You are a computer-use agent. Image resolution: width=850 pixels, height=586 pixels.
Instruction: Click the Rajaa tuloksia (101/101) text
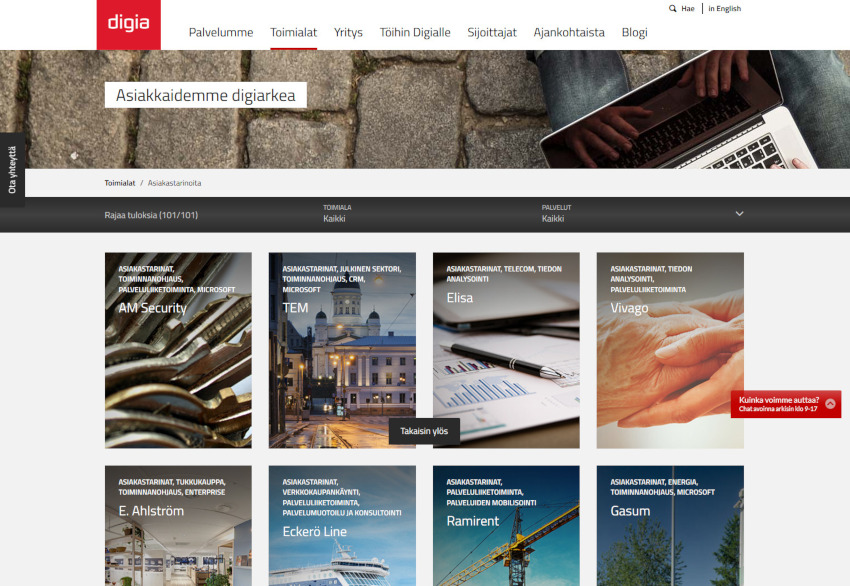[151, 215]
